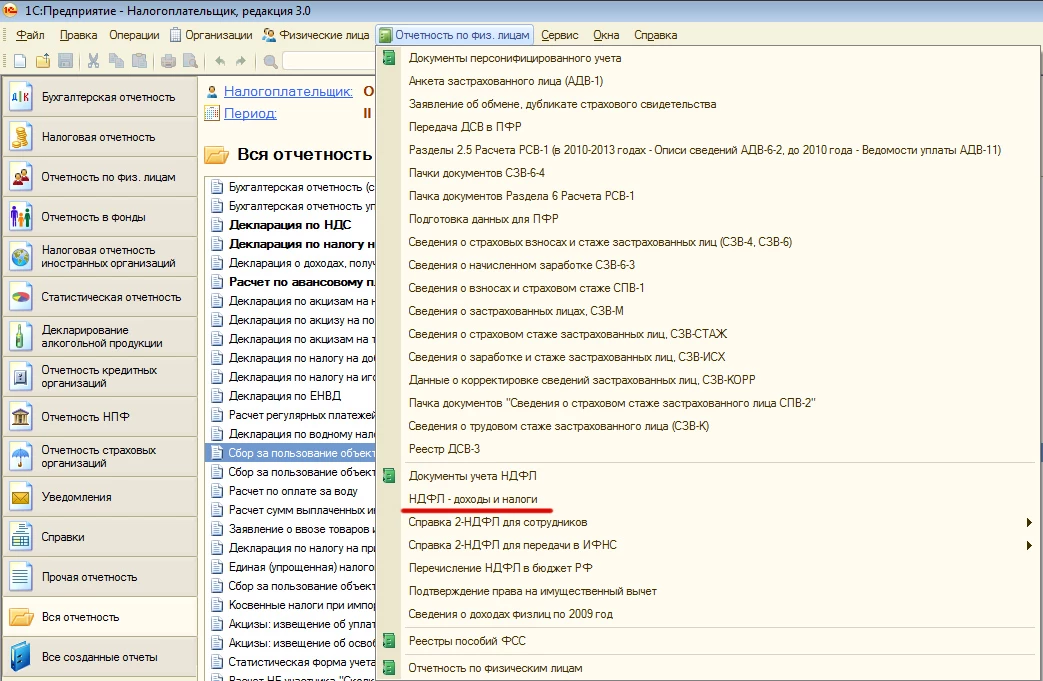The image size is (1043, 681).
Task: Click the green icon beside Реестры пособий ФСС
Action: click(x=389, y=641)
